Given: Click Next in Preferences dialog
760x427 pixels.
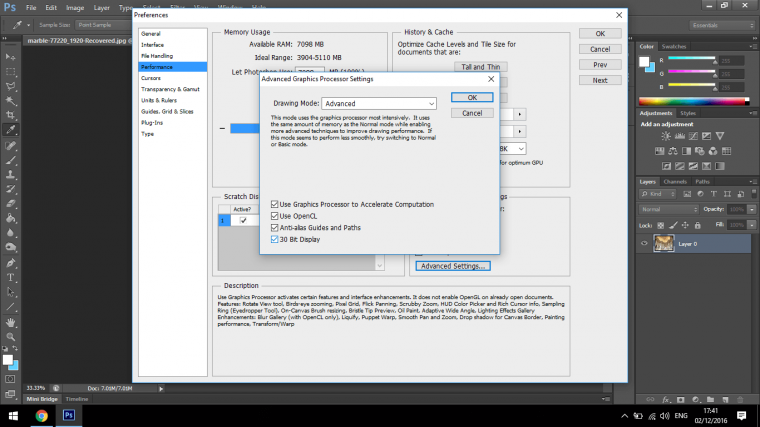Looking at the screenshot, I should pos(600,80).
